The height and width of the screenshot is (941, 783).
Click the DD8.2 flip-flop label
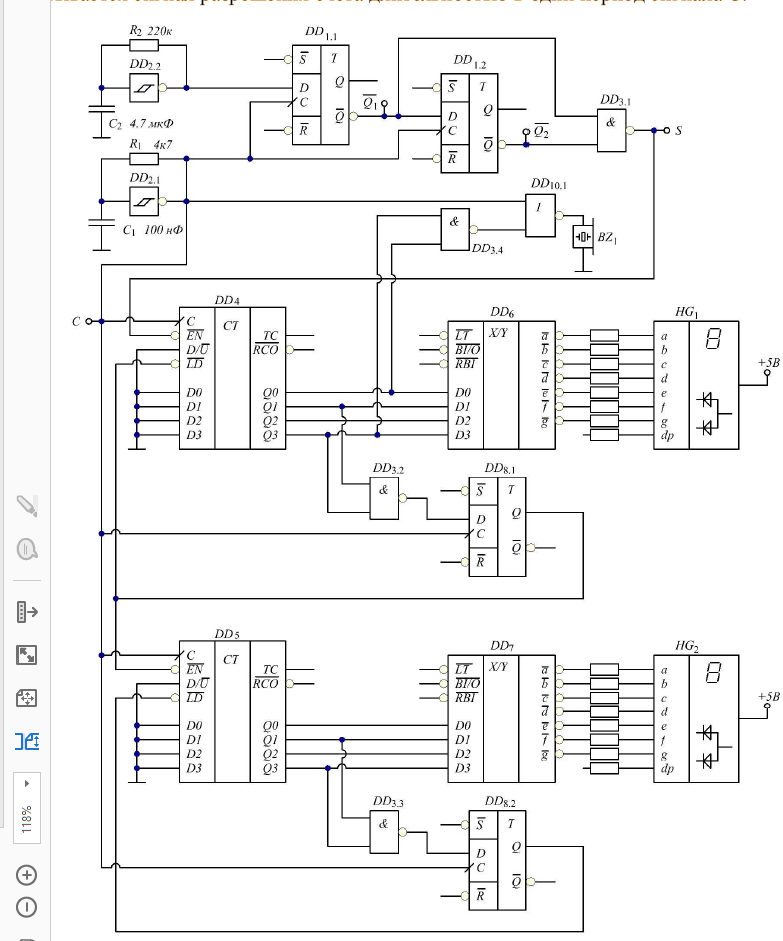coord(500,802)
